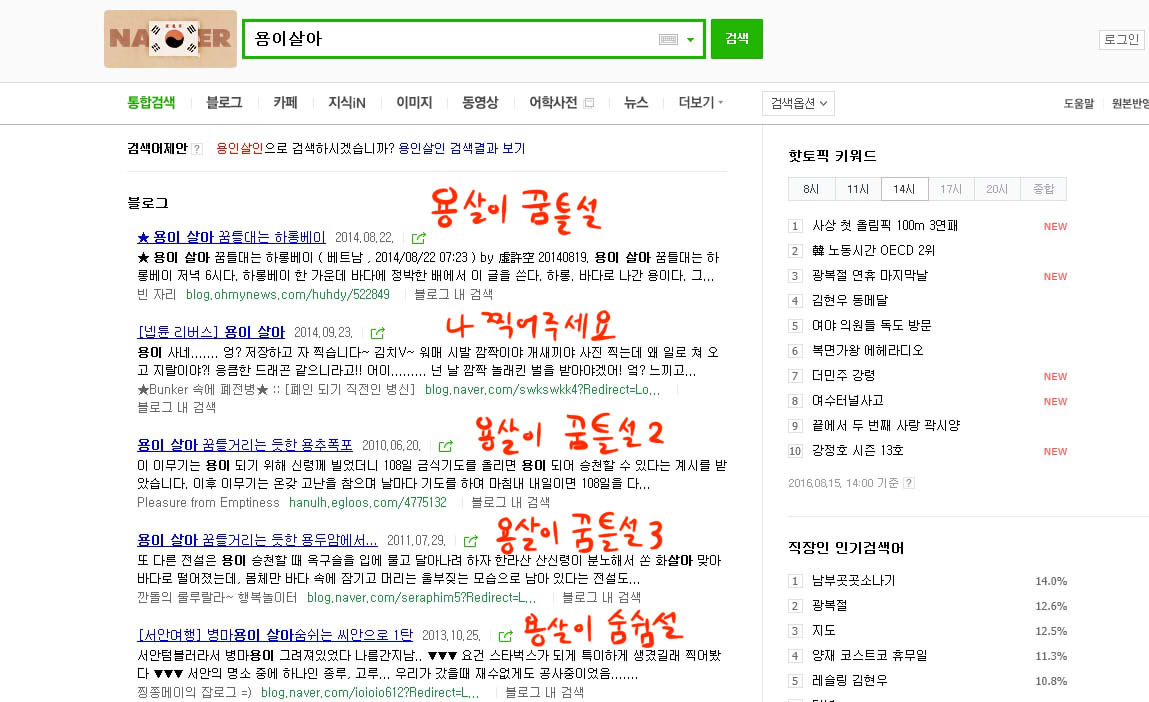Click inside the search input field
1149x702 pixels.
tap(450, 39)
